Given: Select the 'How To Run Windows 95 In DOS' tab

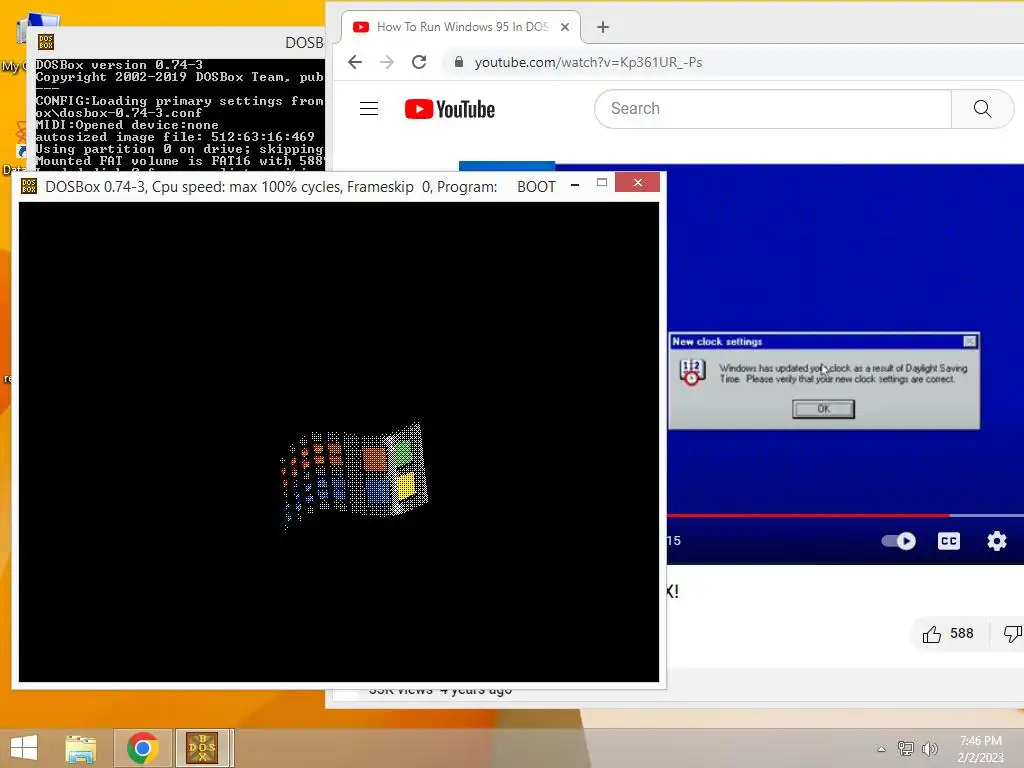Looking at the screenshot, I should click(461, 27).
